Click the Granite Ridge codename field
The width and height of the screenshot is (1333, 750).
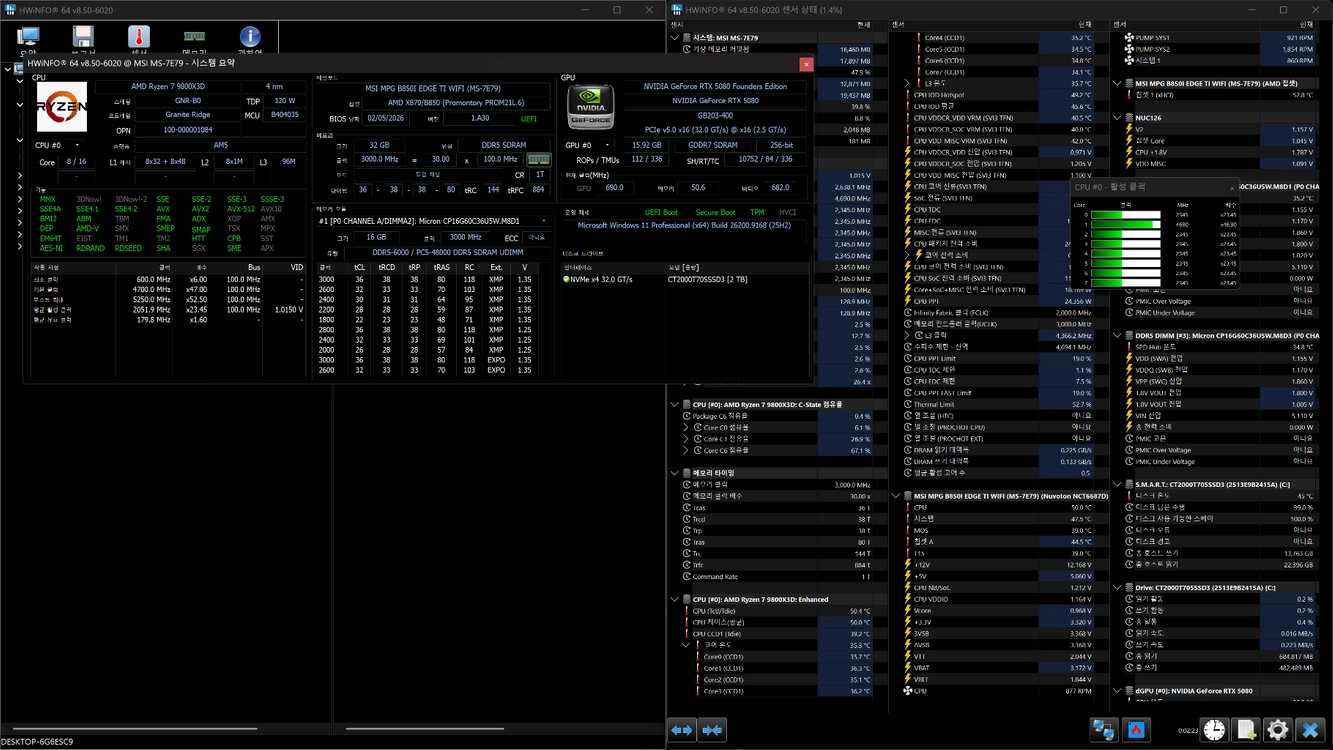point(188,115)
